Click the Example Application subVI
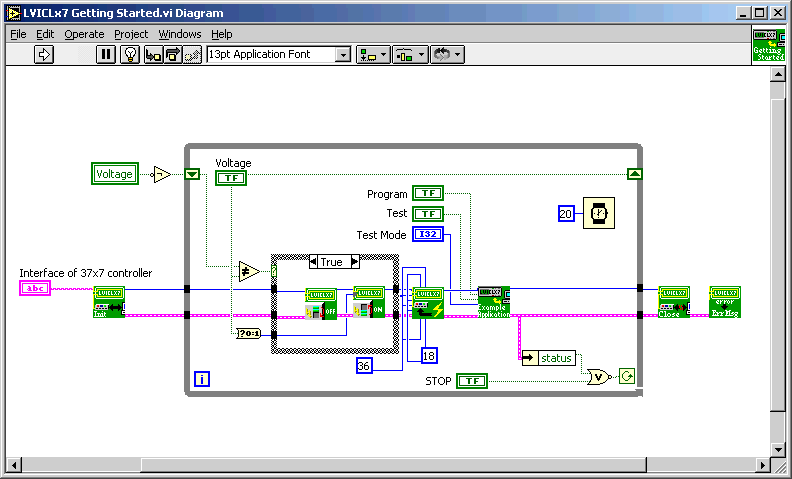Image resolution: width=792 pixels, height=479 pixels. pos(494,302)
